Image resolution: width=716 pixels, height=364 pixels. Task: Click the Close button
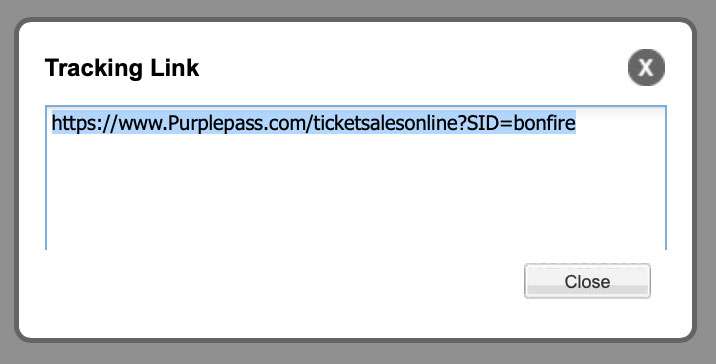pyautogui.click(x=587, y=281)
